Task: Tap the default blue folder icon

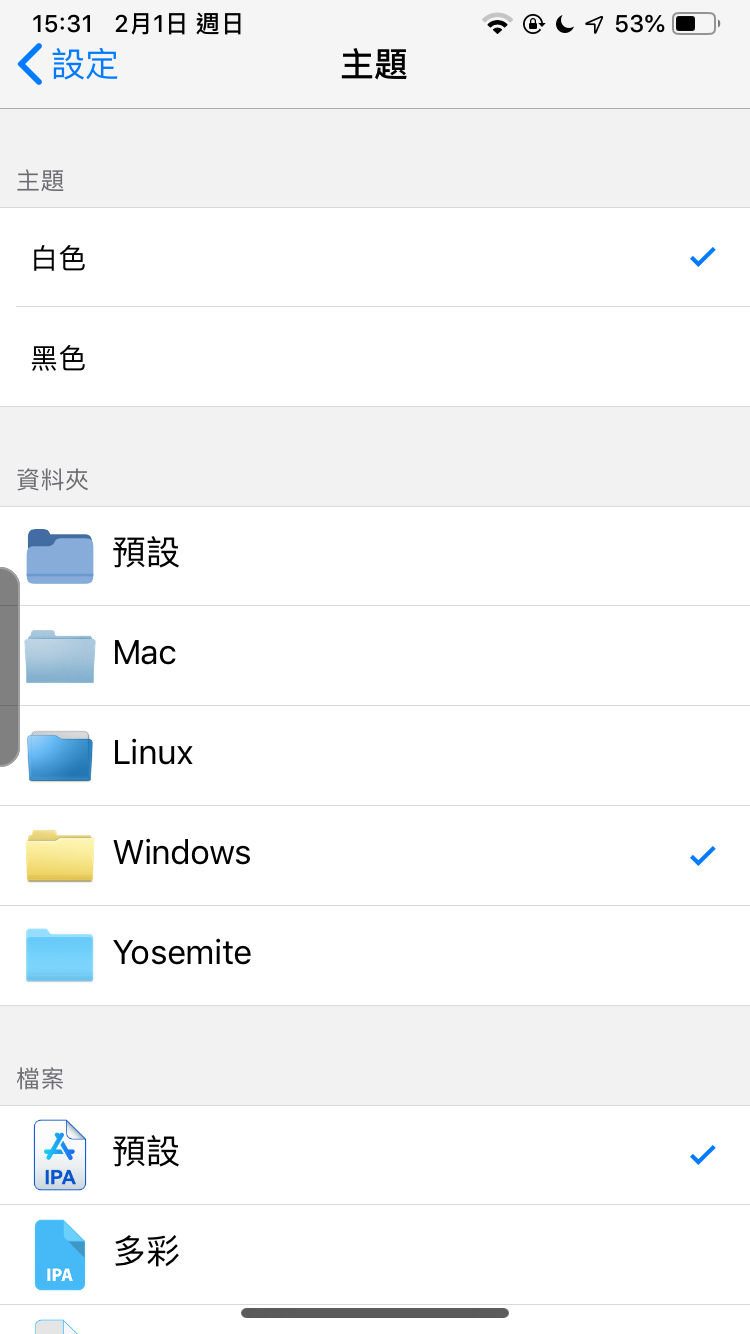Action: [60, 556]
